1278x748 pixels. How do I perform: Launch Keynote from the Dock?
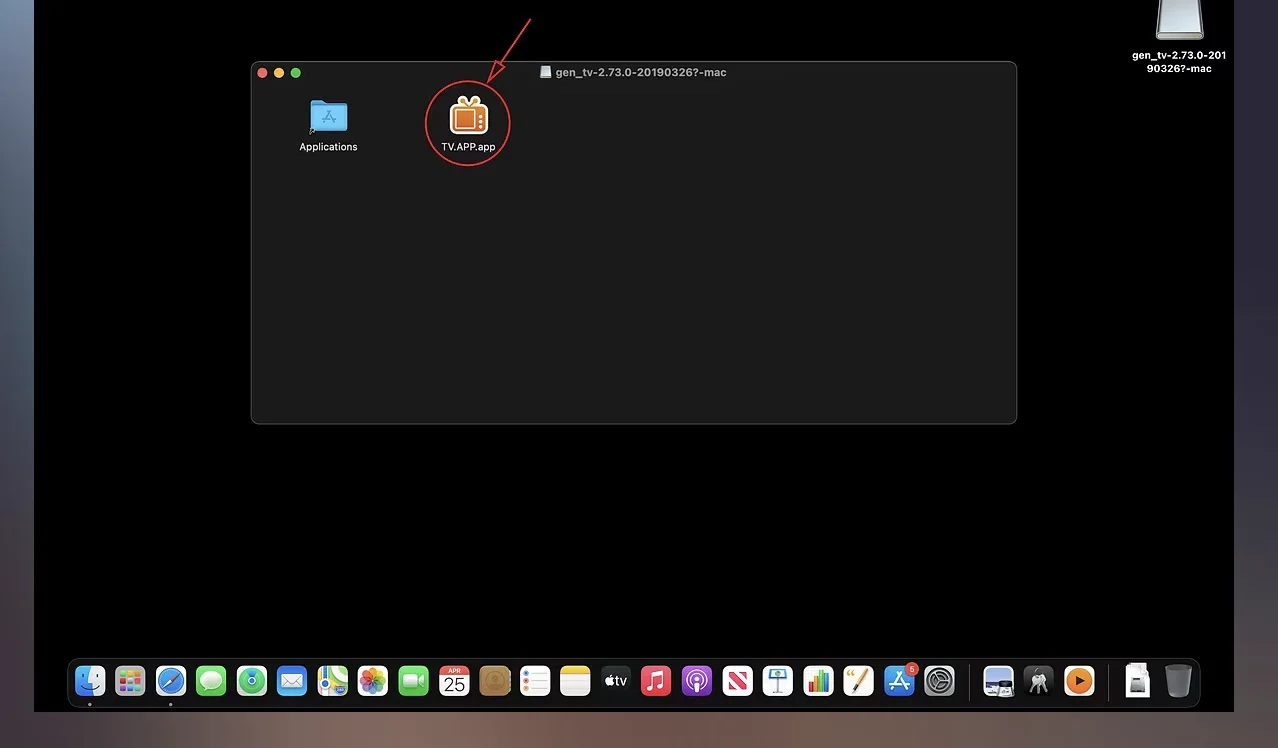tap(778, 681)
